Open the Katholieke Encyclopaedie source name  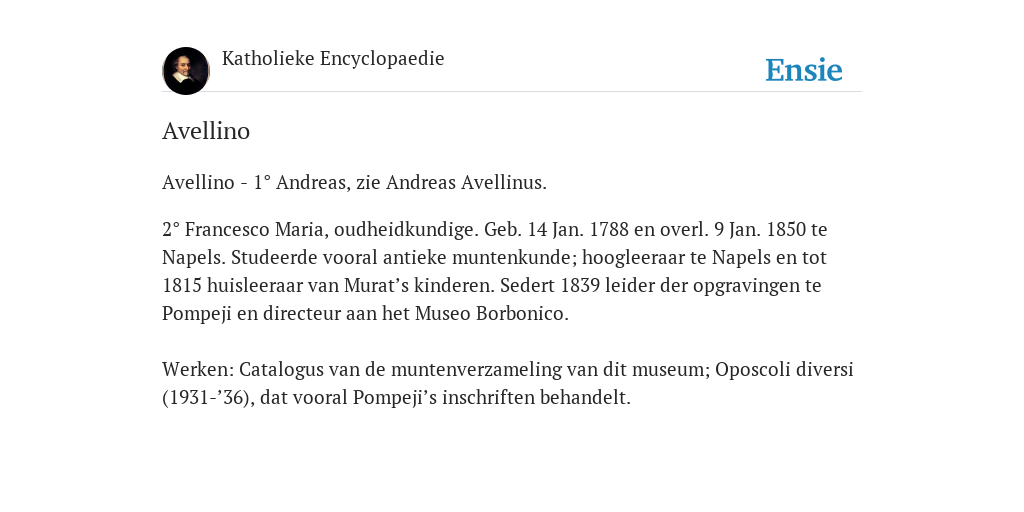click(333, 59)
